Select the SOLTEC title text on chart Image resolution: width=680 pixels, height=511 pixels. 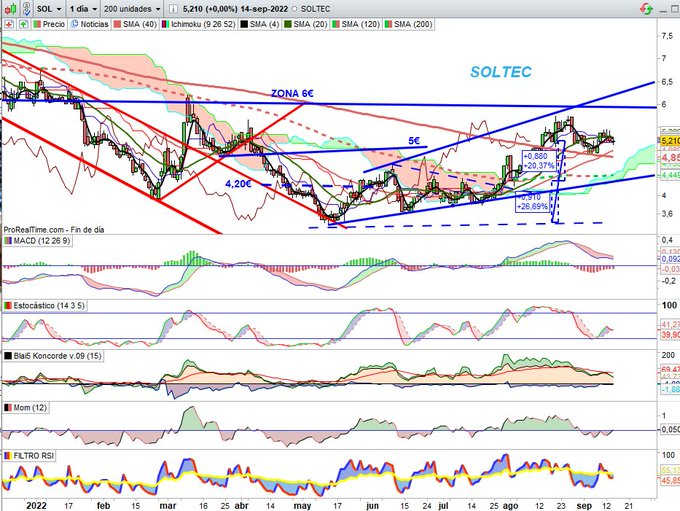tap(501, 72)
